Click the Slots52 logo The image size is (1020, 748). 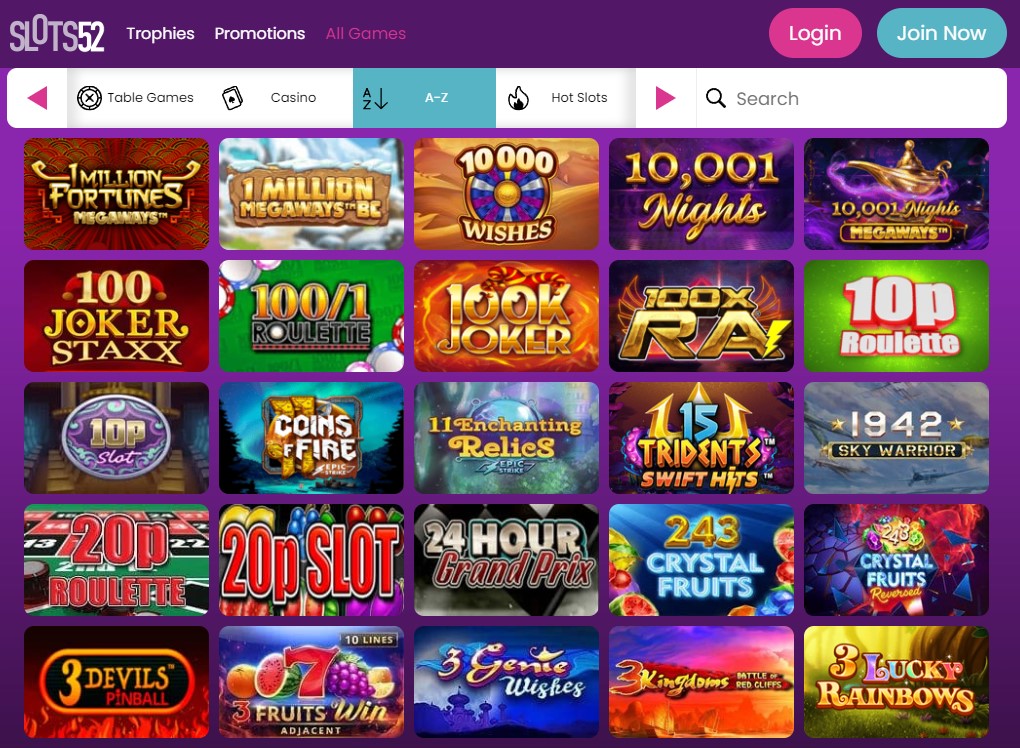(x=57, y=33)
